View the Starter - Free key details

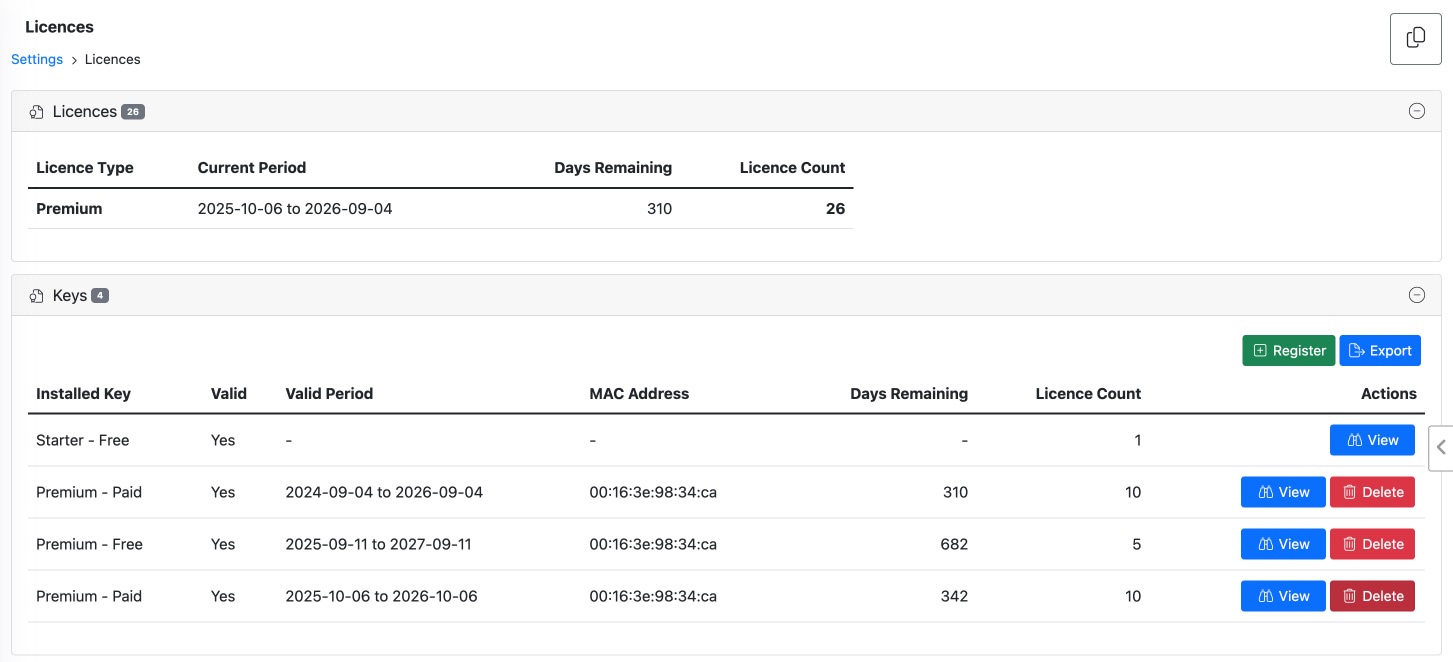click(1372, 440)
